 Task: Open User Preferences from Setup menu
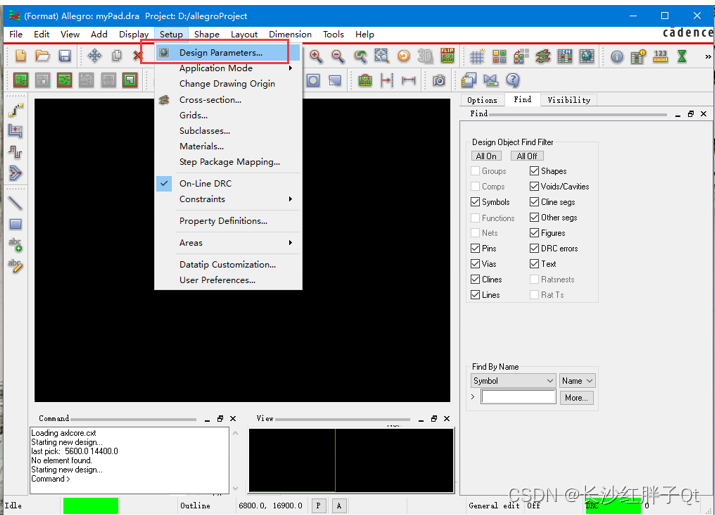click(x=228, y=280)
